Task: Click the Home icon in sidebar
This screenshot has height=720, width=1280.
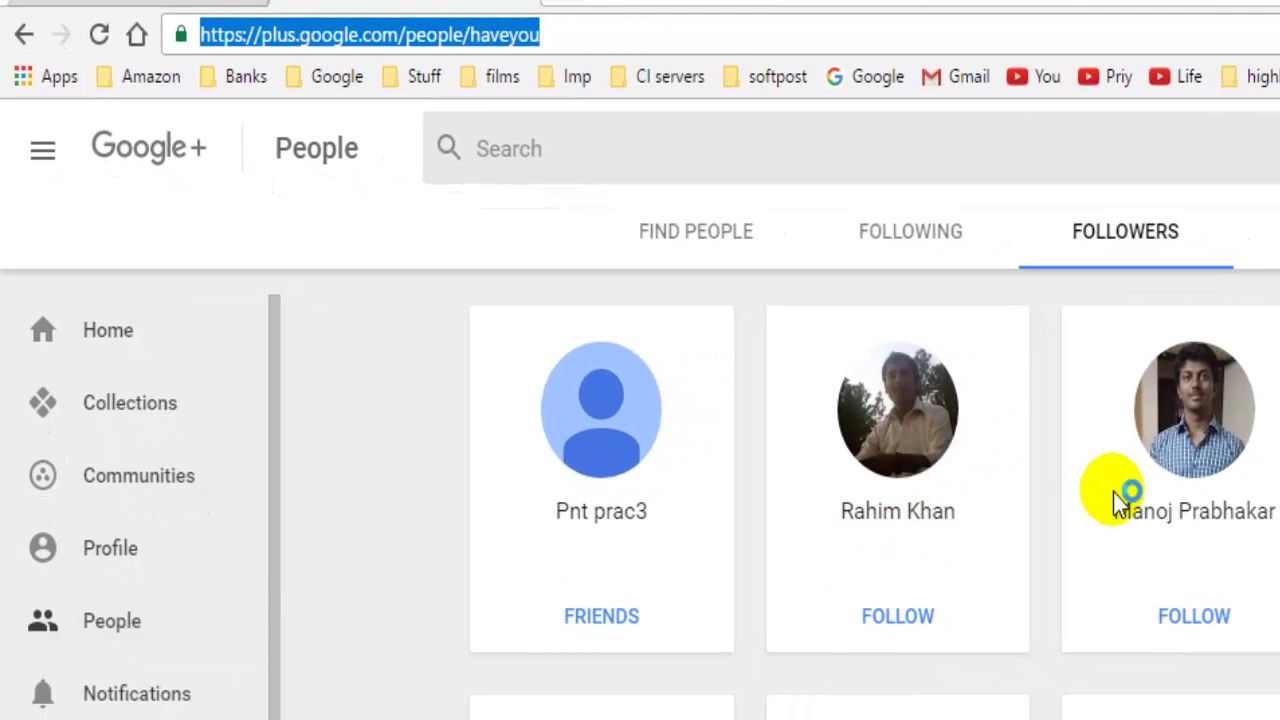Action: coord(42,330)
